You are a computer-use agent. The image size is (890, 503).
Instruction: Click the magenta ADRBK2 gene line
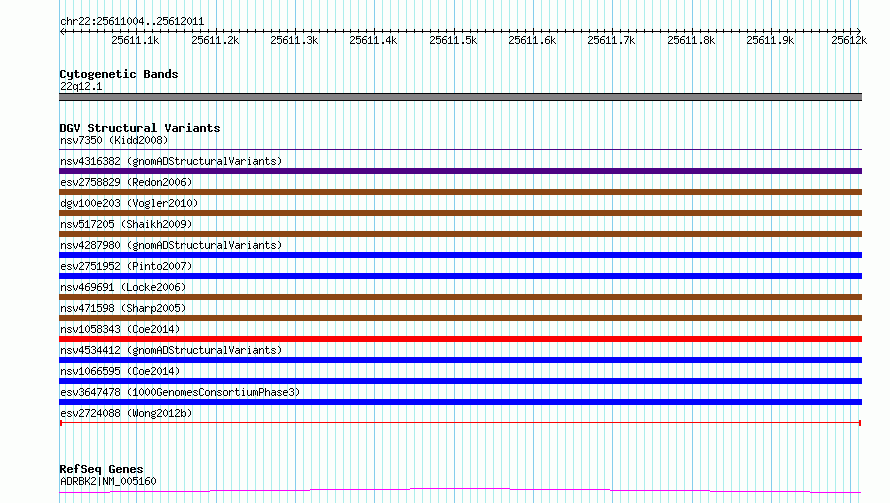pyautogui.click(x=460, y=489)
